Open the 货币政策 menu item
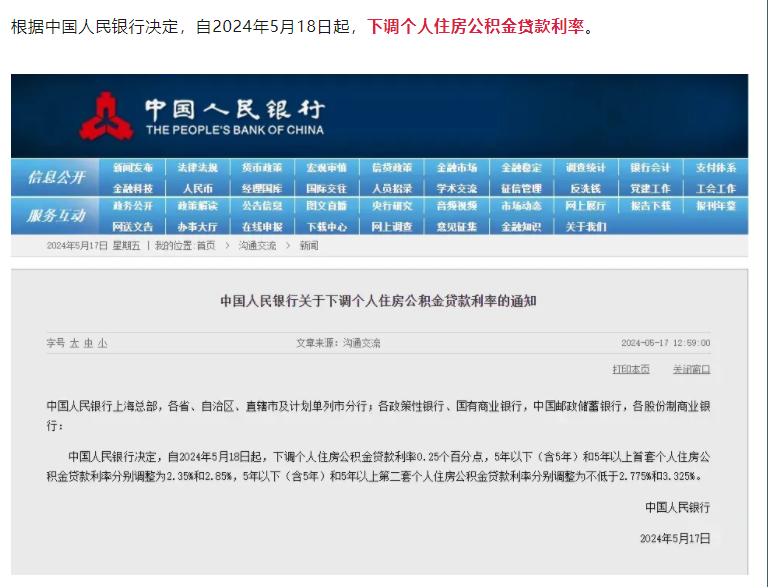 [x=262, y=168]
